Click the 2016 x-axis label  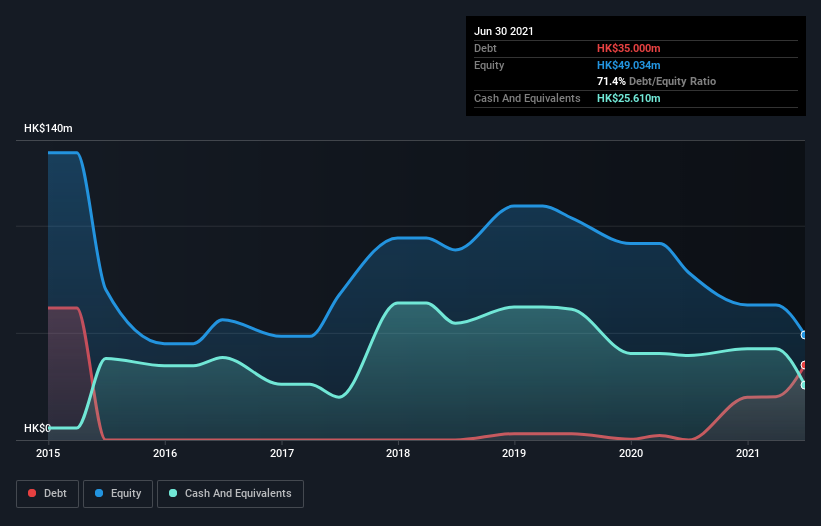click(165, 454)
